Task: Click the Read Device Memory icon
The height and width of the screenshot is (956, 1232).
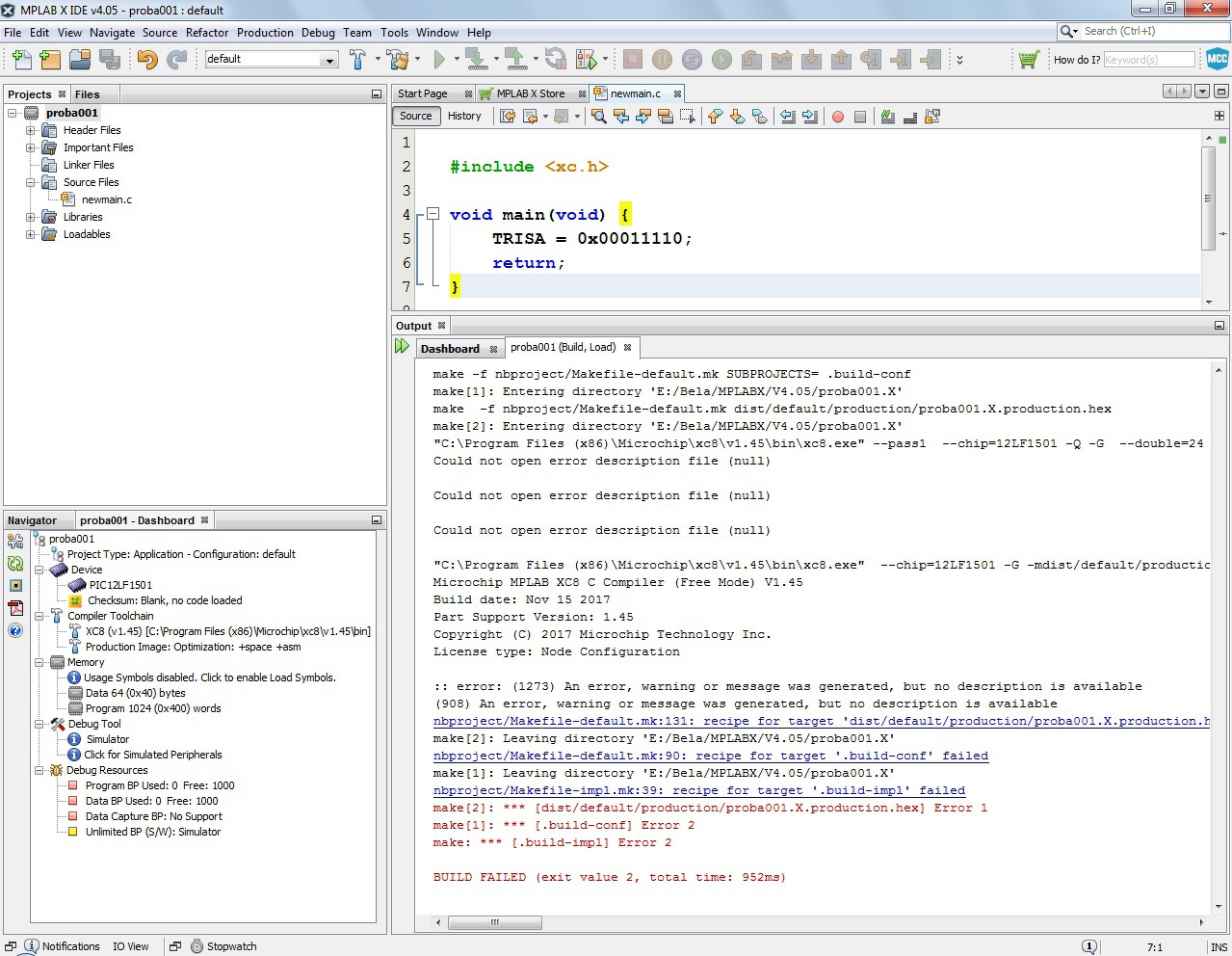Action: pos(515,60)
